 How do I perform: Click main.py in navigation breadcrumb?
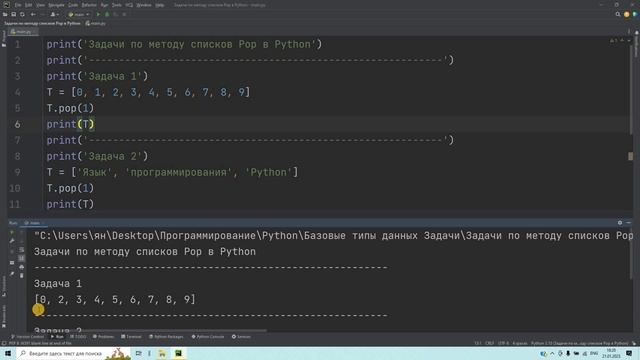[96, 23]
